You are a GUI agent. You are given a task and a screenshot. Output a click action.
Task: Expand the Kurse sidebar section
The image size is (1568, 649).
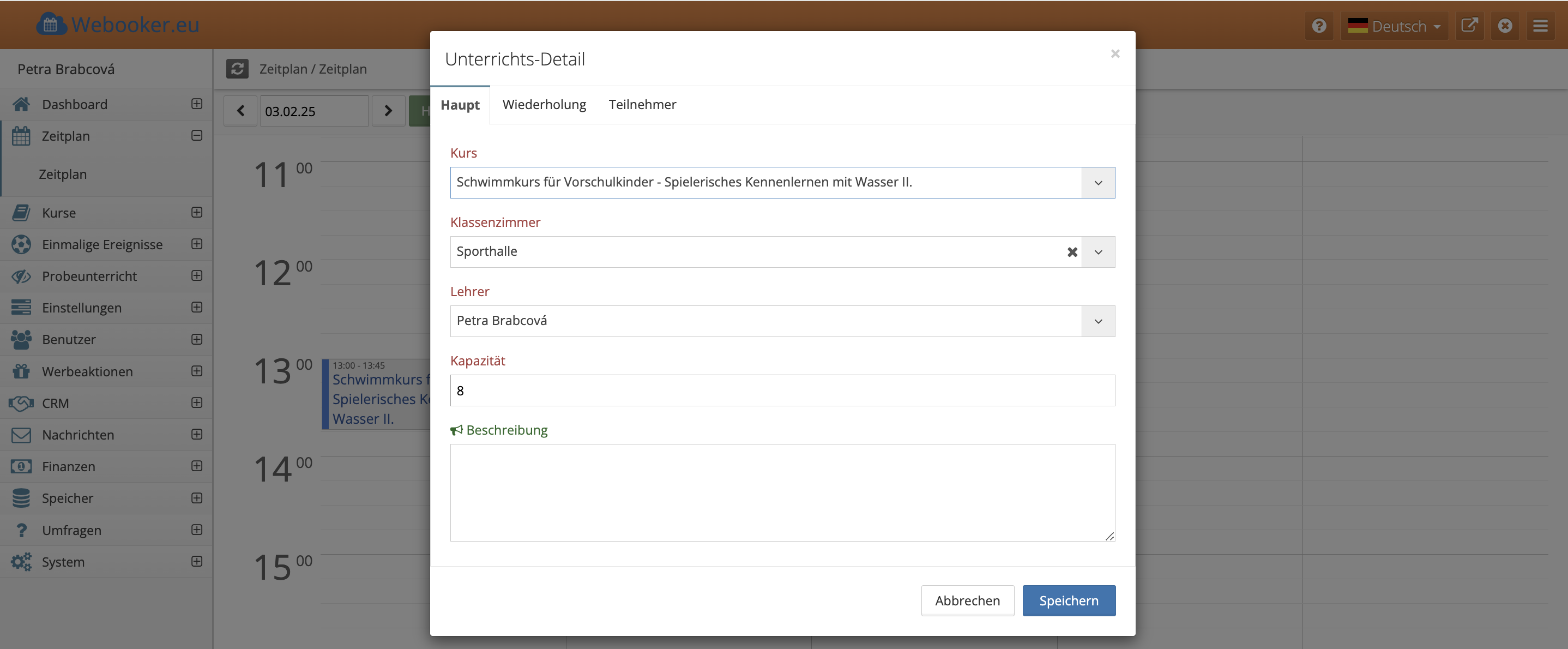(197, 213)
